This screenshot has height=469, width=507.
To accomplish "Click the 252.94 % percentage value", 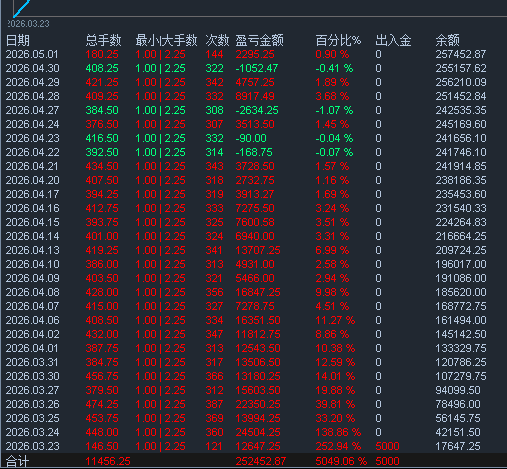I will pyautogui.click(x=338, y=446).
